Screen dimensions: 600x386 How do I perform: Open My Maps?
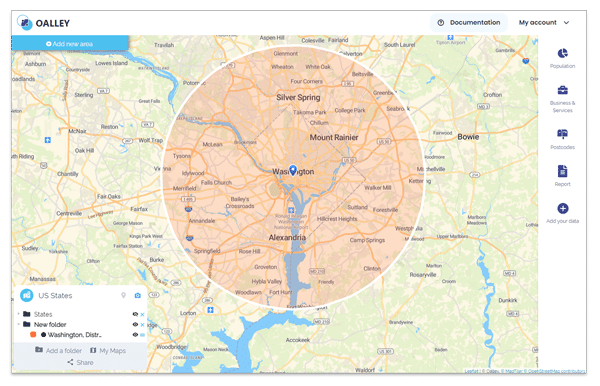click(108, 350)
